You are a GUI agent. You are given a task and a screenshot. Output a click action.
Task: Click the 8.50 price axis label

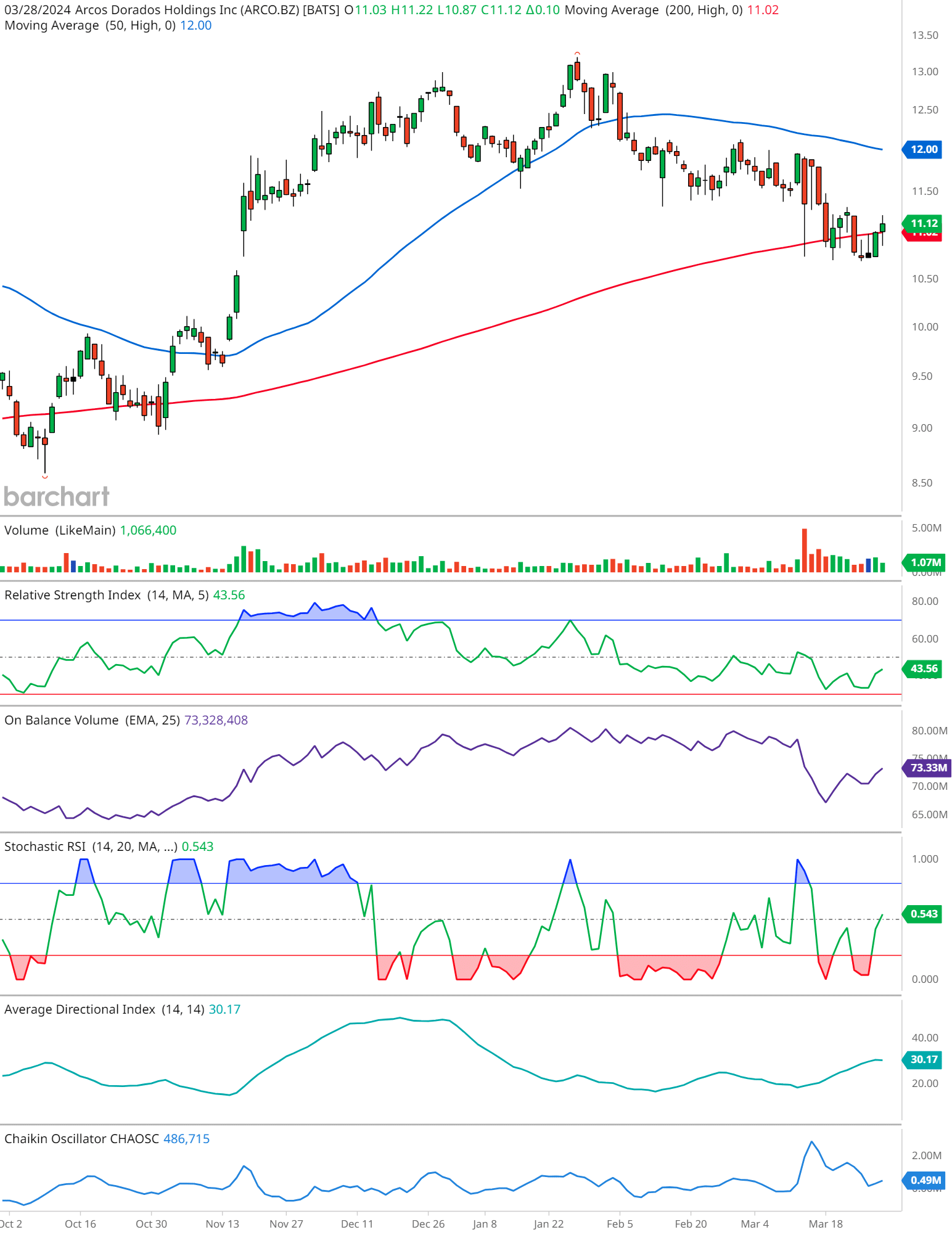[922, 483]
